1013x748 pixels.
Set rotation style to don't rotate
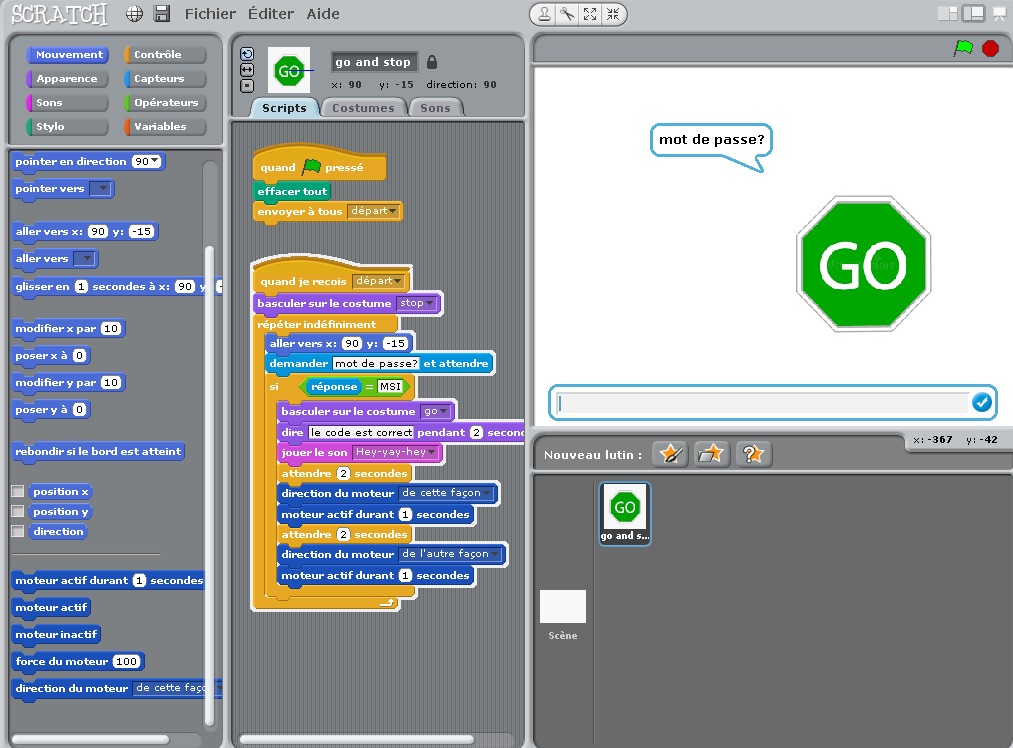coord(247,86)
